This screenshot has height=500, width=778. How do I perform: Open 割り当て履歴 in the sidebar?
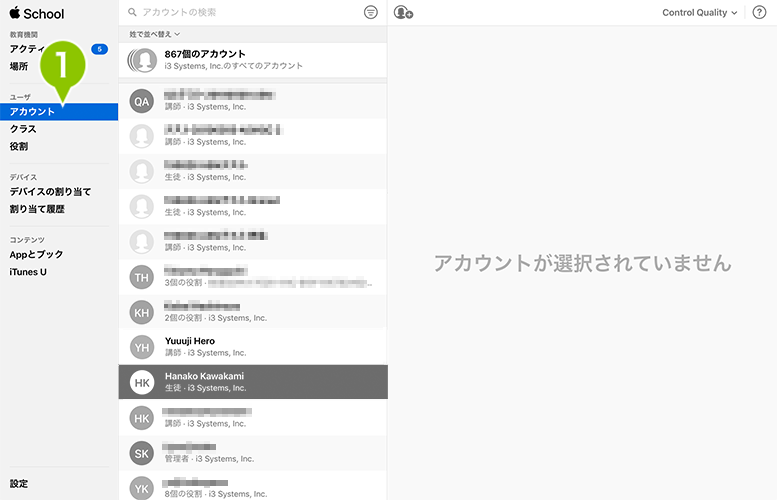pyautogui.click(x=37, y=209)
